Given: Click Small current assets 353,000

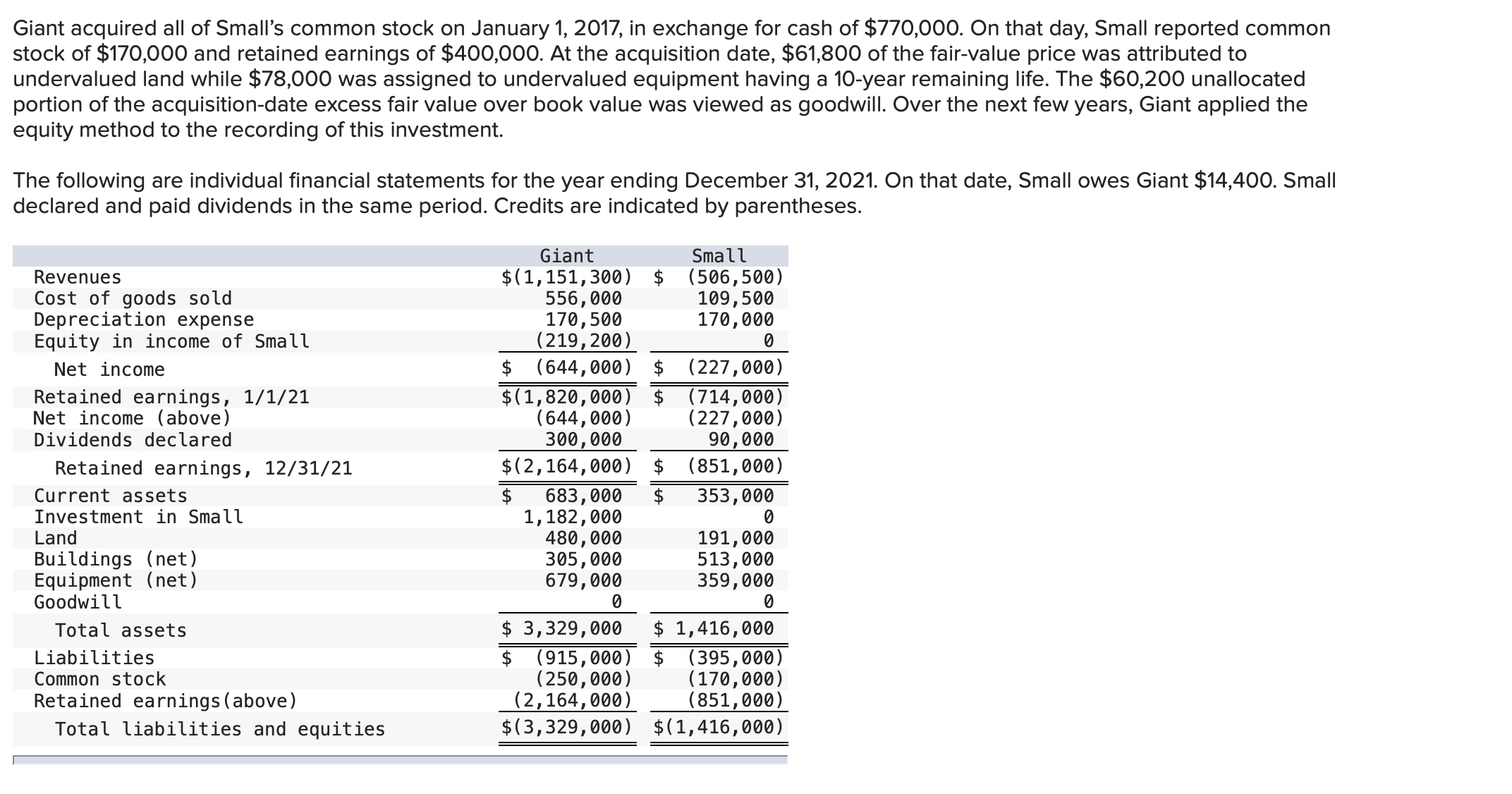Looking at the screenshot, I should (736, 496).
